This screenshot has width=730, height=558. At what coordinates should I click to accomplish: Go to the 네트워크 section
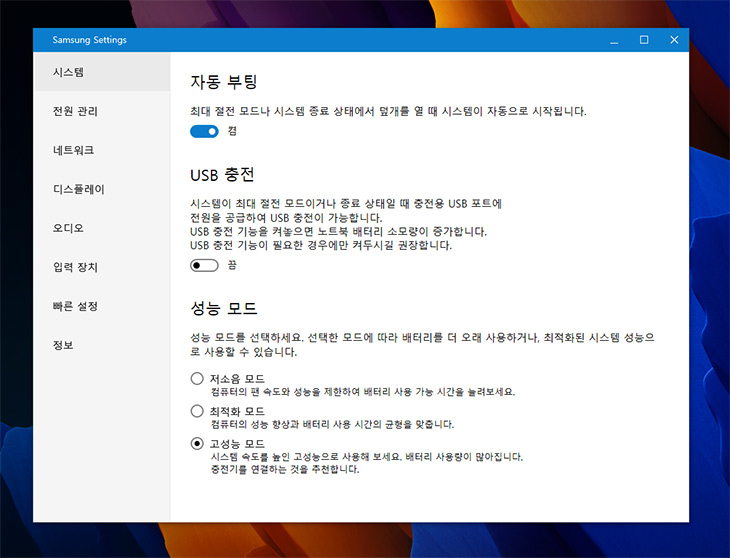[x=101, y=150]
